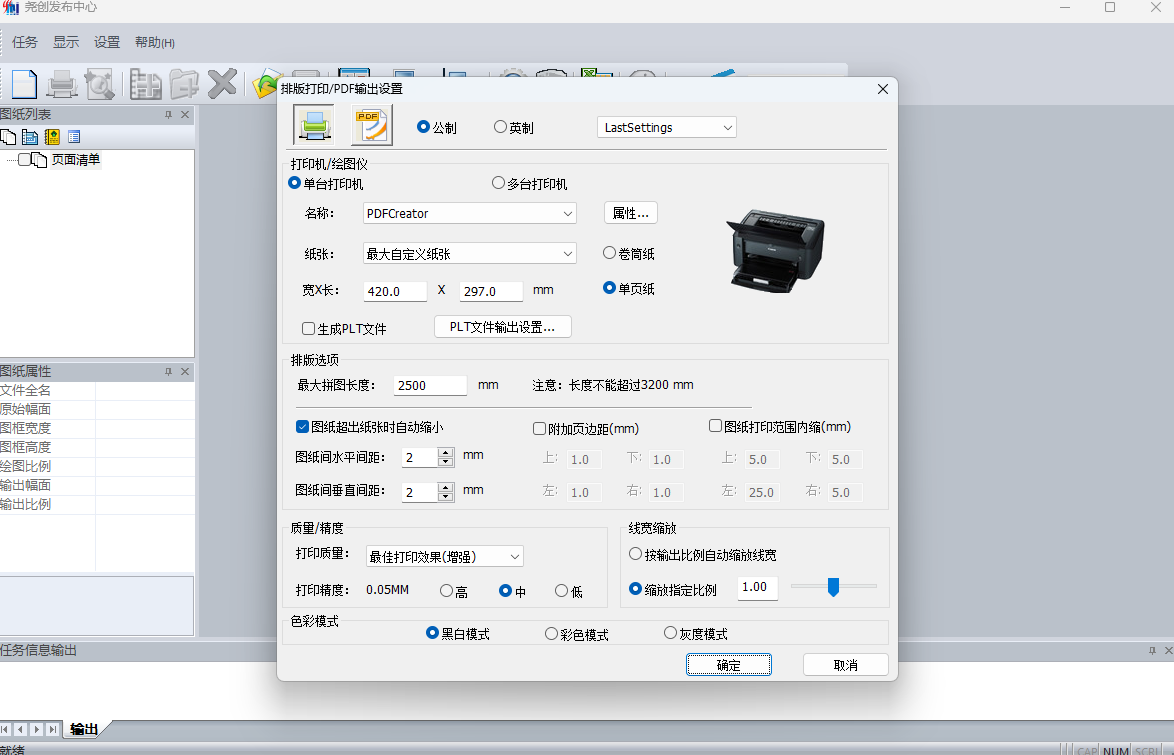The width and height of the screenshot is (1174, 755).
Task: Click the yellow sheet icon in 图纸列表 toolbar
Action: (x=52, y=137)
